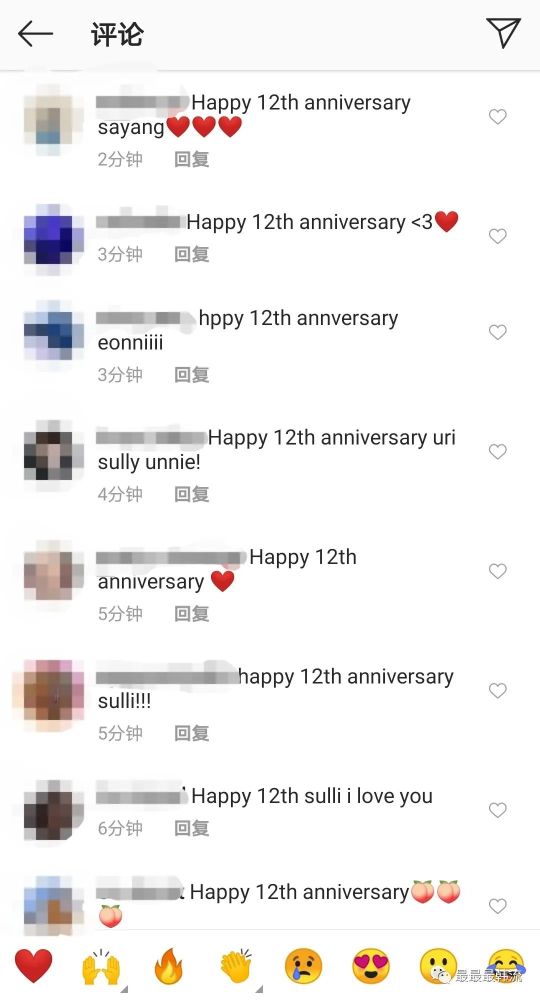
Task: Pick the fire emoji reaction
Action: coord(169,966)
